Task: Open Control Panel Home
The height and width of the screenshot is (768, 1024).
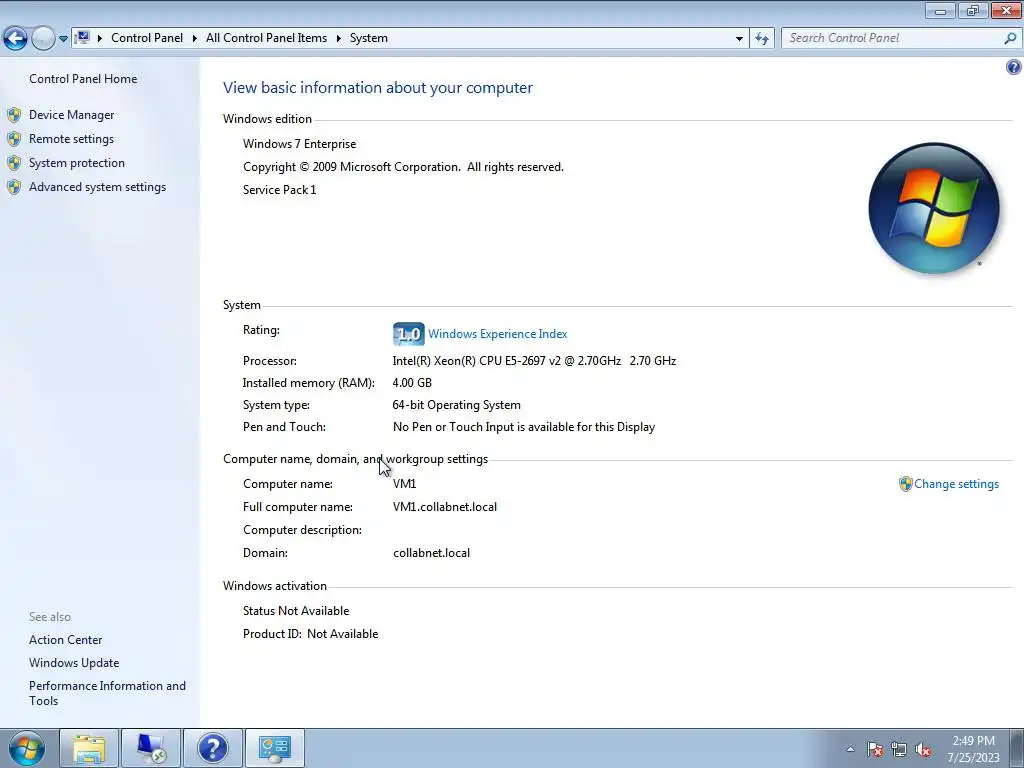Action: click(x=83, y=78)
